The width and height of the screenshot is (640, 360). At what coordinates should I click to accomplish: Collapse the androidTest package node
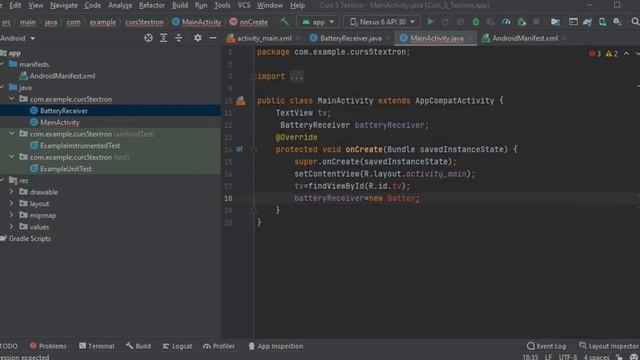click(x=11, y=133)
